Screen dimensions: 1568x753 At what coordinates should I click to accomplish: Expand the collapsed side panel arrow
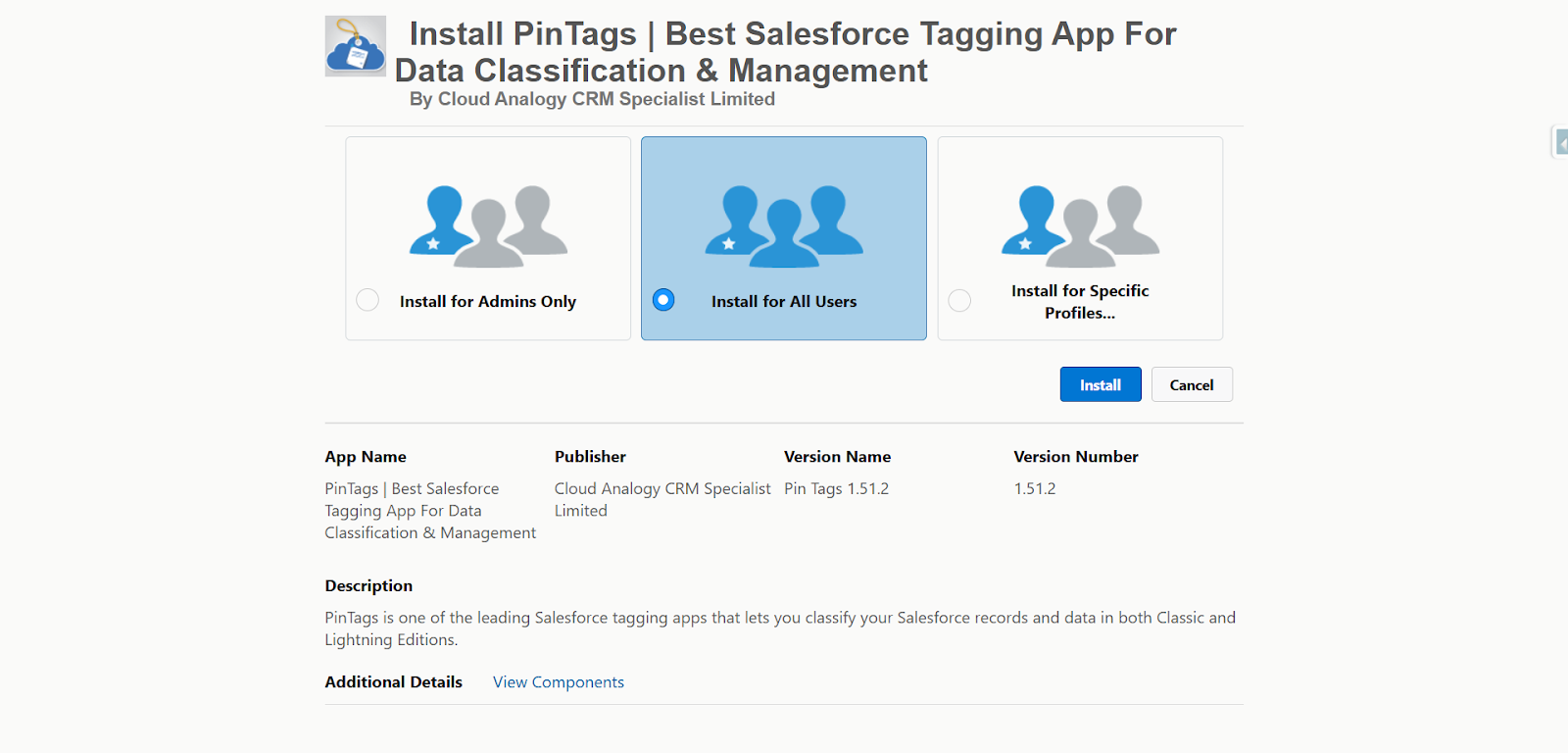1560,143
